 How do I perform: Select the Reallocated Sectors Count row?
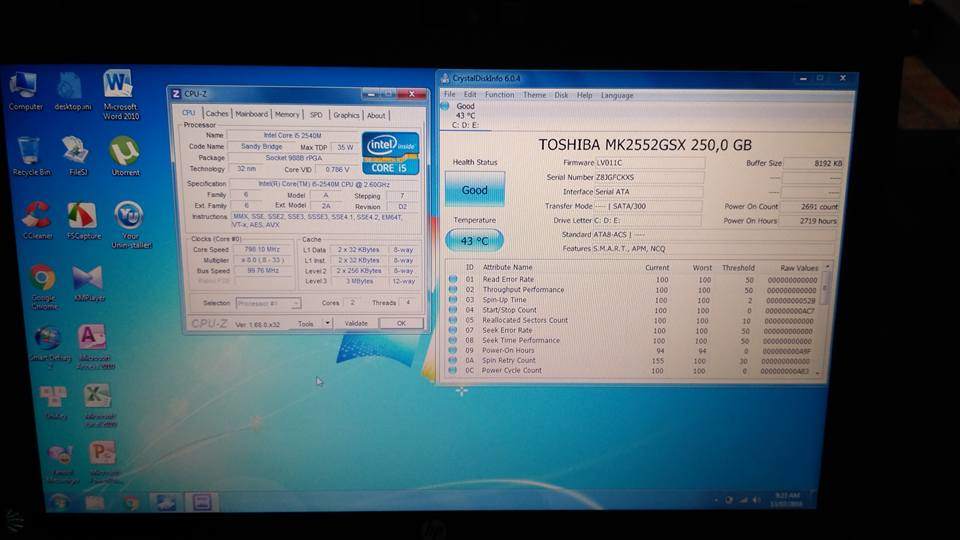pyautogui.click(x=637, y=320)
